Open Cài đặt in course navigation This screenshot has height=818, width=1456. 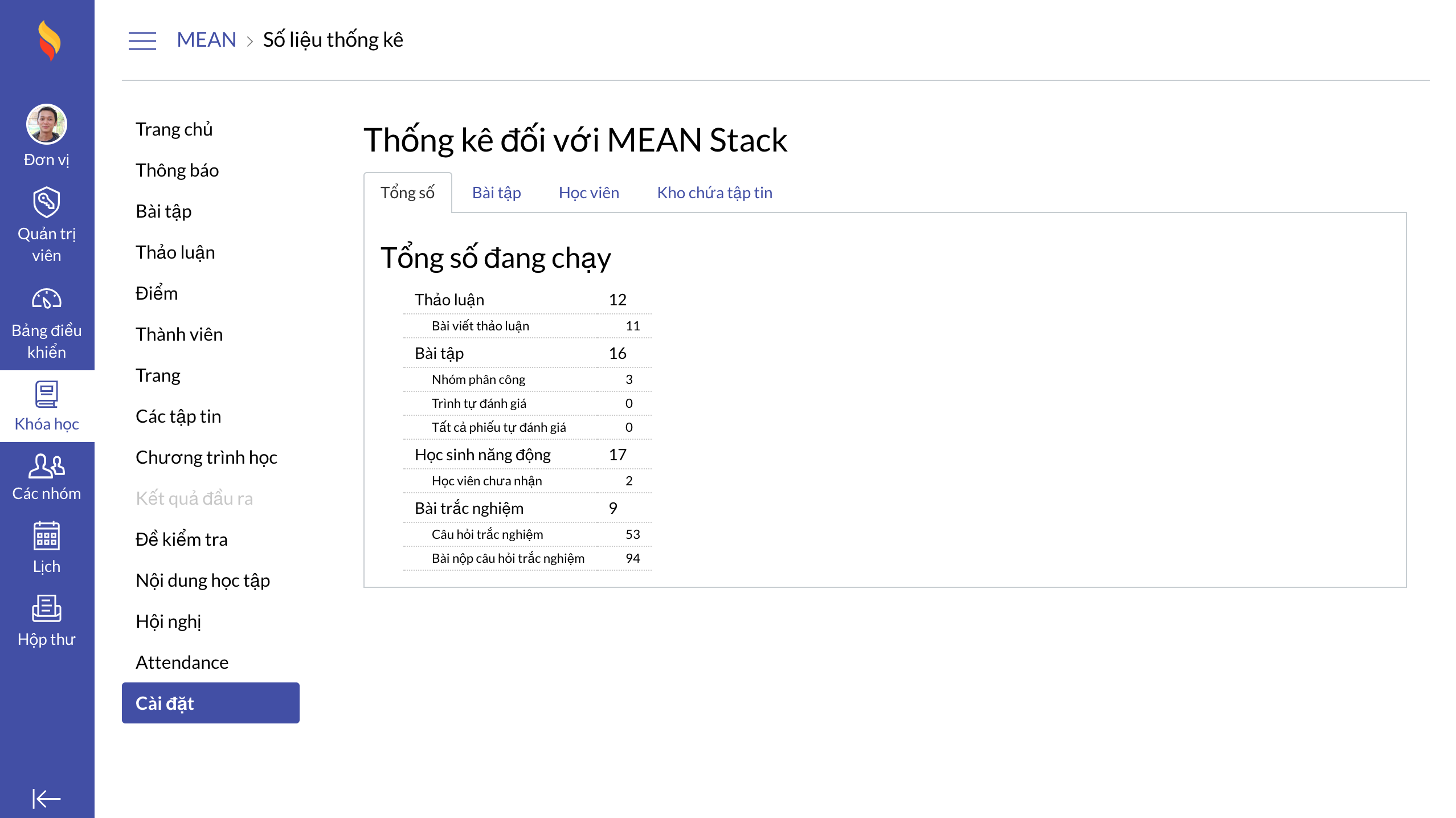point(211,703)
